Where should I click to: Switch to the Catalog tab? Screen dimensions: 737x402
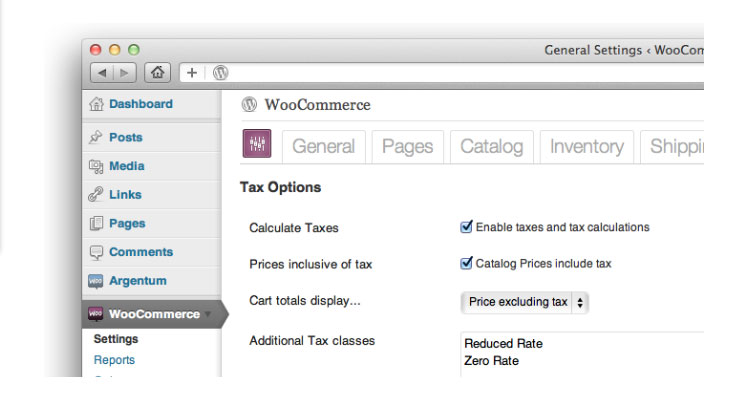pos(491,147)
